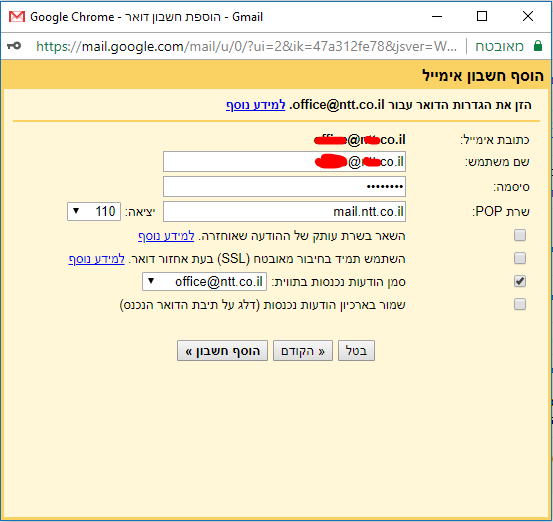Image resolution: width=553 pixels, height=522 pixels.
Task: Click the הוסף חשבון (Add account) button
Action: tap(222, 351)
